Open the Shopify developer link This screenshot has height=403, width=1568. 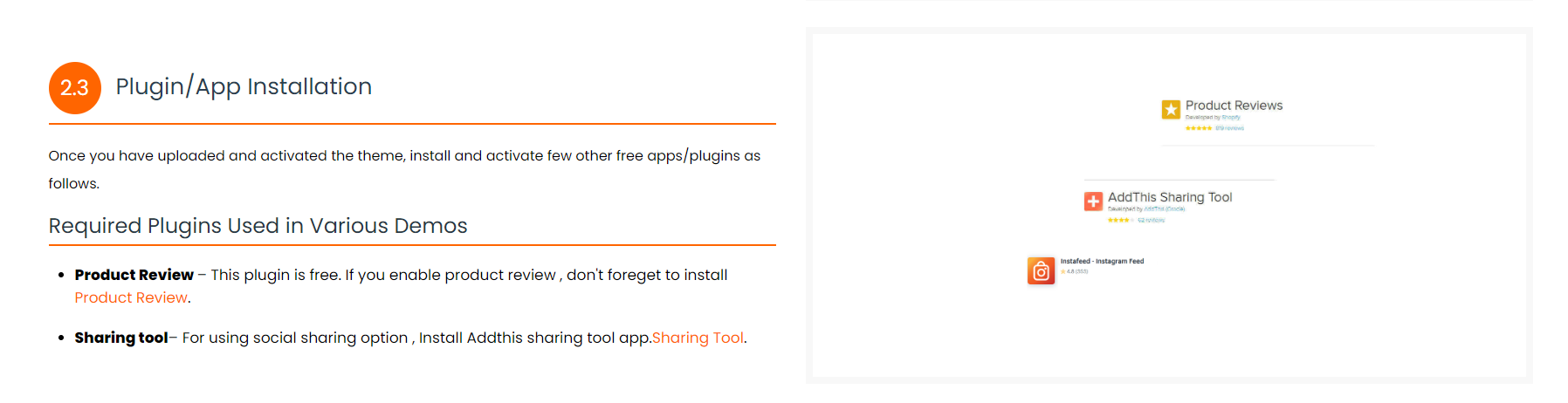pyautogui.click(x=1231, y=117)
